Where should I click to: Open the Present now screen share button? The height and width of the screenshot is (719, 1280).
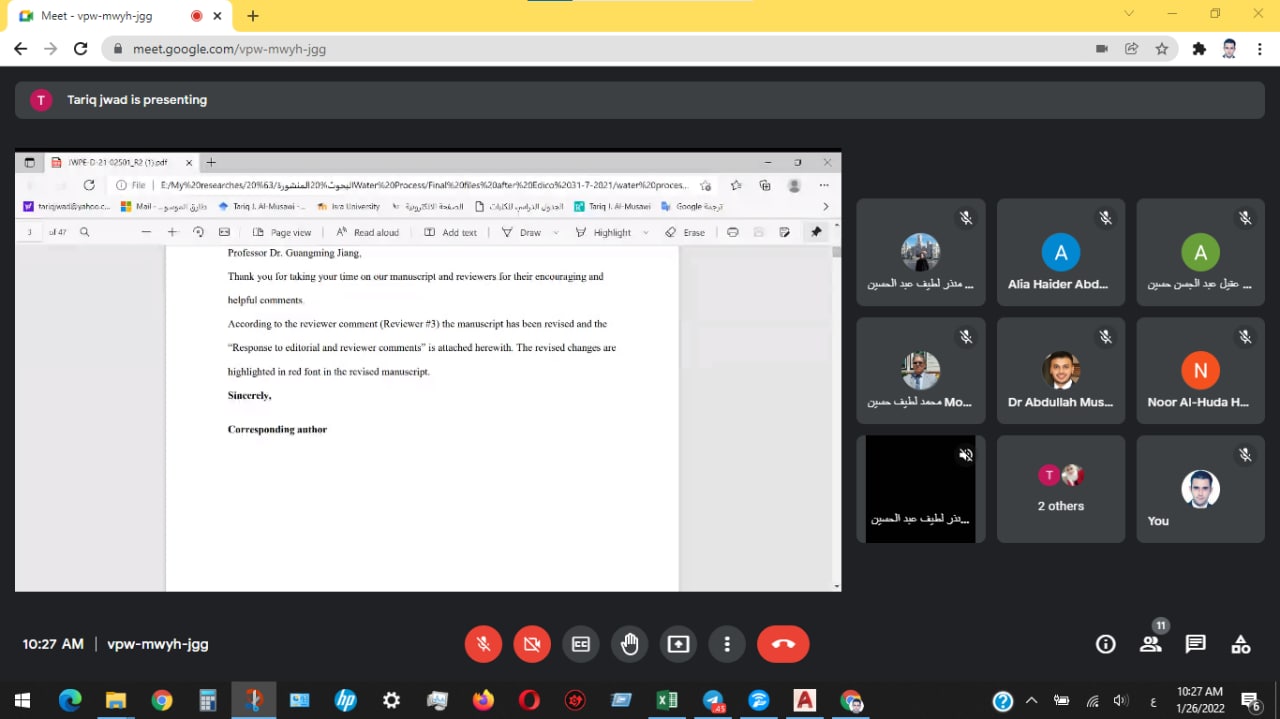click(678, 644)
